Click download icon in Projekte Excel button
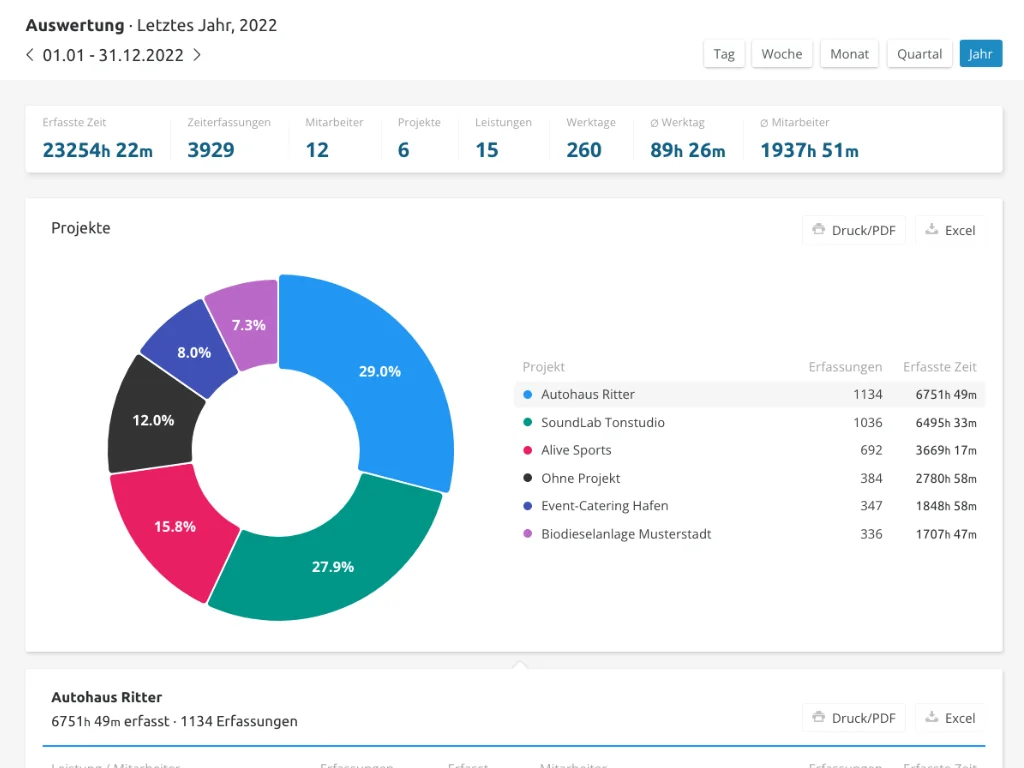This screenshot has width=1024, height=768. pyautogui.click(x=932, y=229)
